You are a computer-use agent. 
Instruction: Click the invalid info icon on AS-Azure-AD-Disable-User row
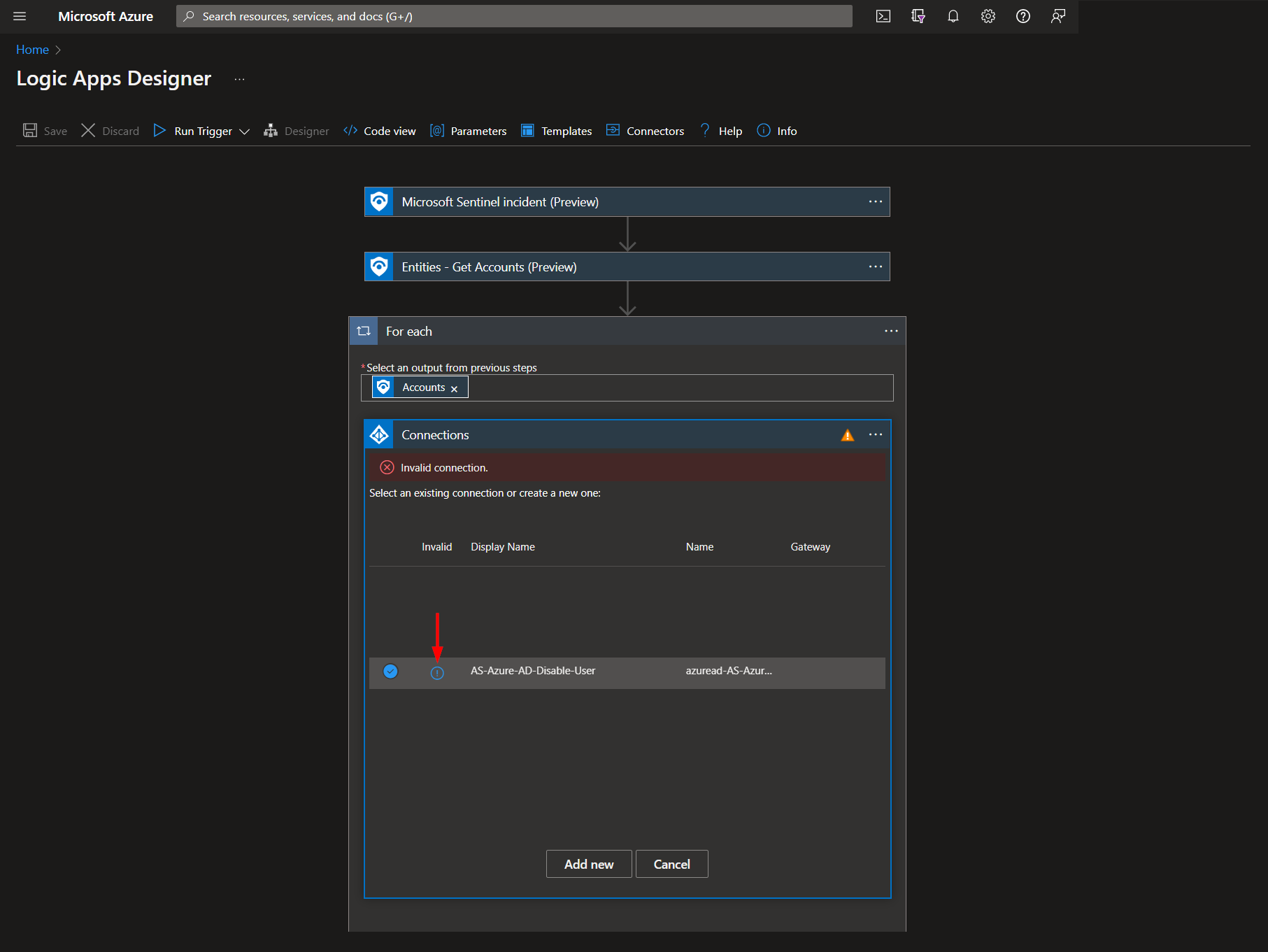tap(437, 673)
